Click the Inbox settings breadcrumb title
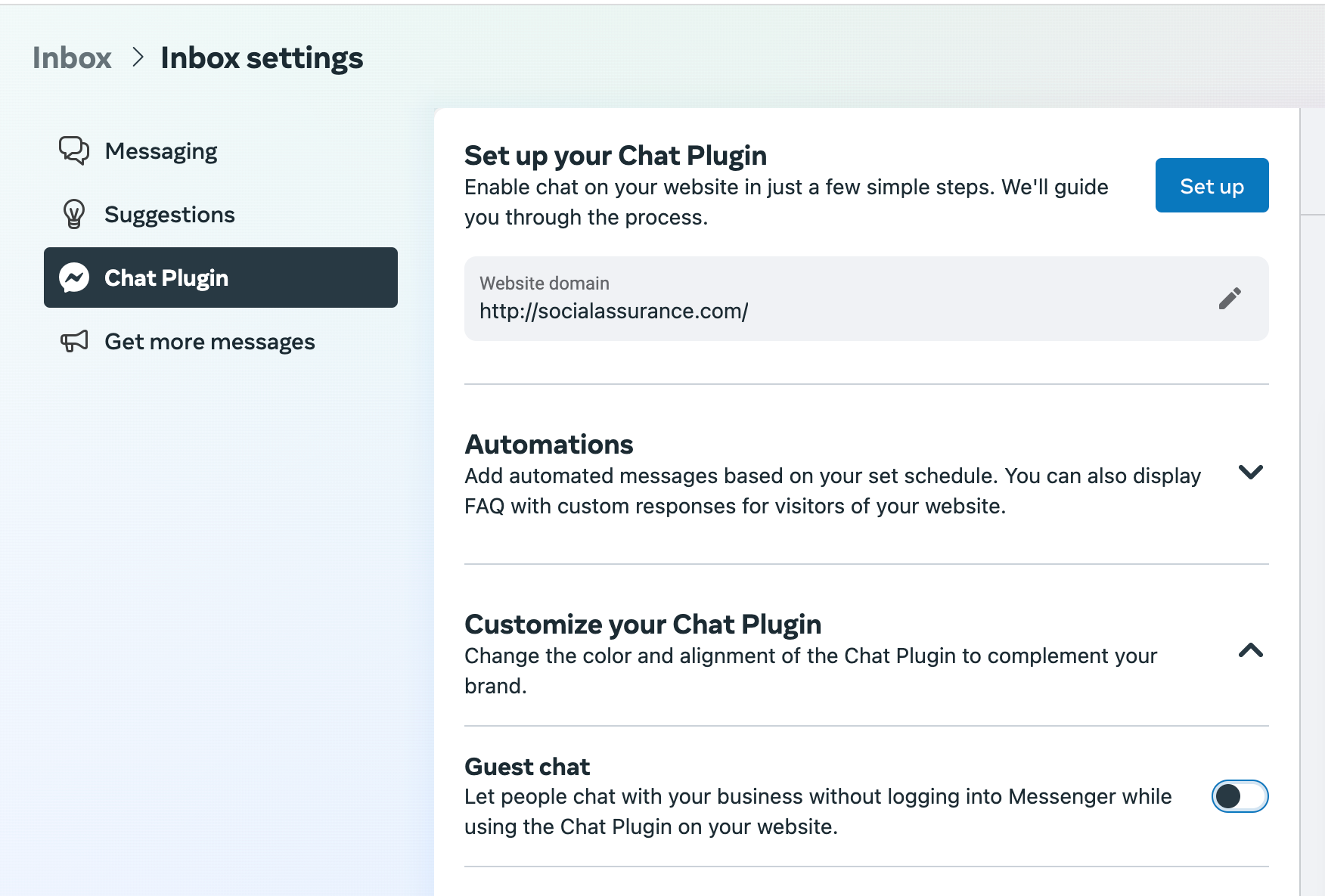The width and height of the screenshot is (1325, 896). click(262, 58)
